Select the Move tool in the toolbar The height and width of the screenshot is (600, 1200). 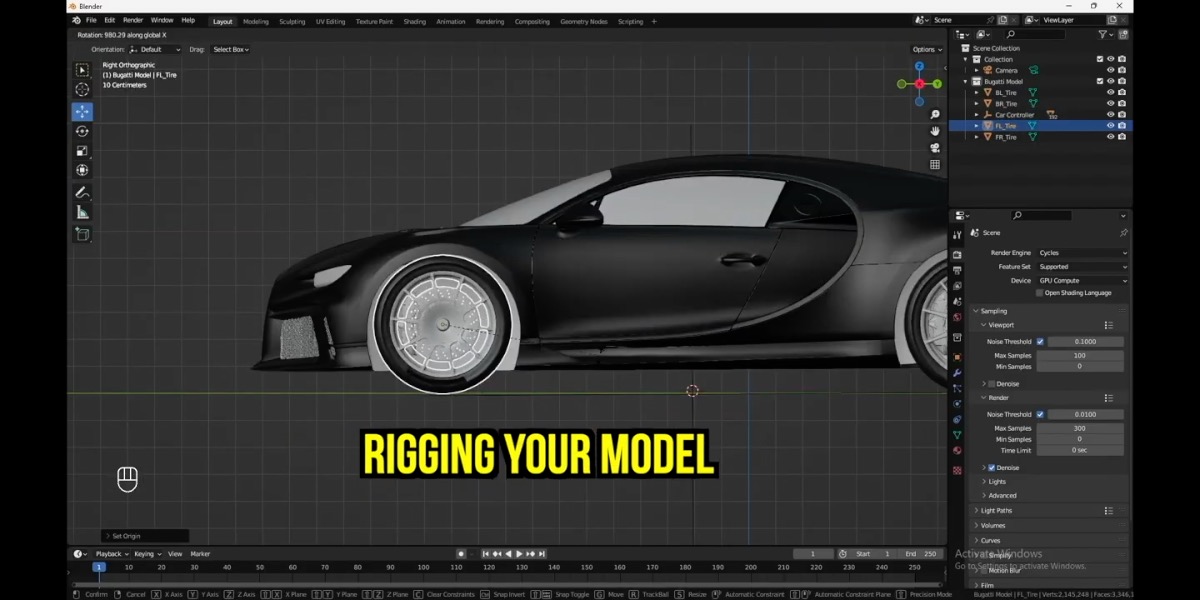tap(82, 112)
